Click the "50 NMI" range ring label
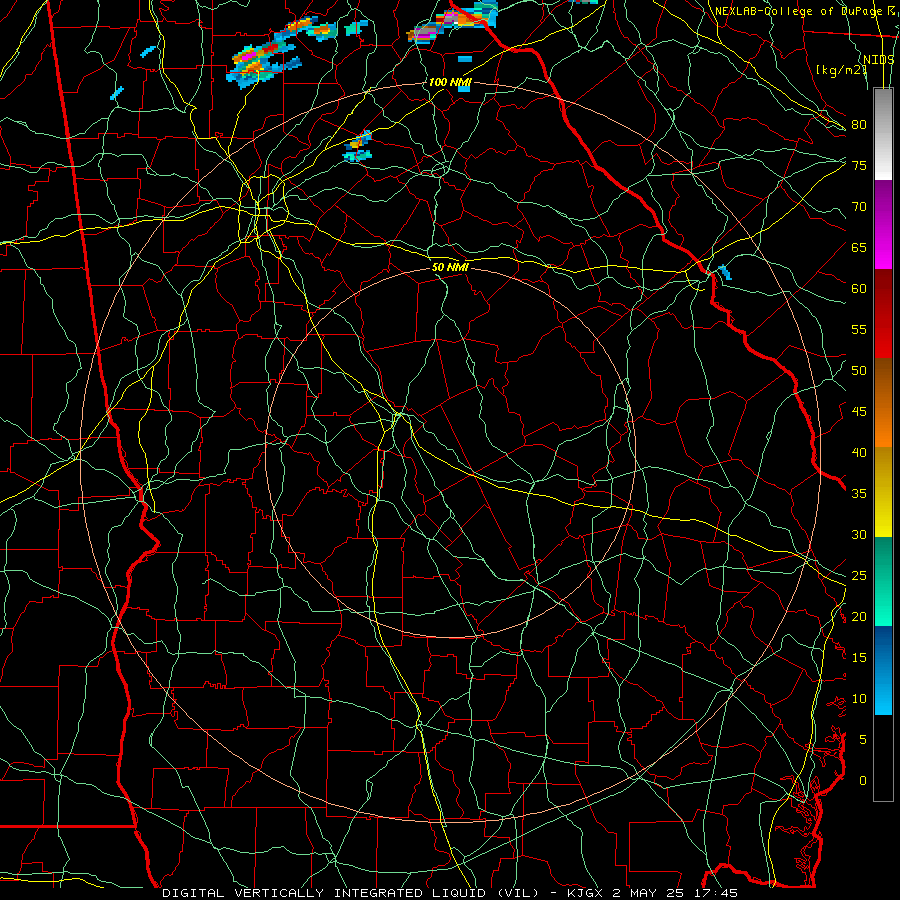This screenshot has height=900, width=900. coord(450,267)
